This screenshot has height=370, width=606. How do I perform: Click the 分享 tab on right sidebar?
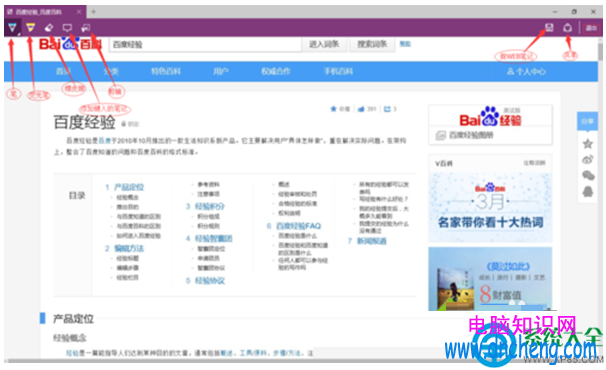(587, 121)
